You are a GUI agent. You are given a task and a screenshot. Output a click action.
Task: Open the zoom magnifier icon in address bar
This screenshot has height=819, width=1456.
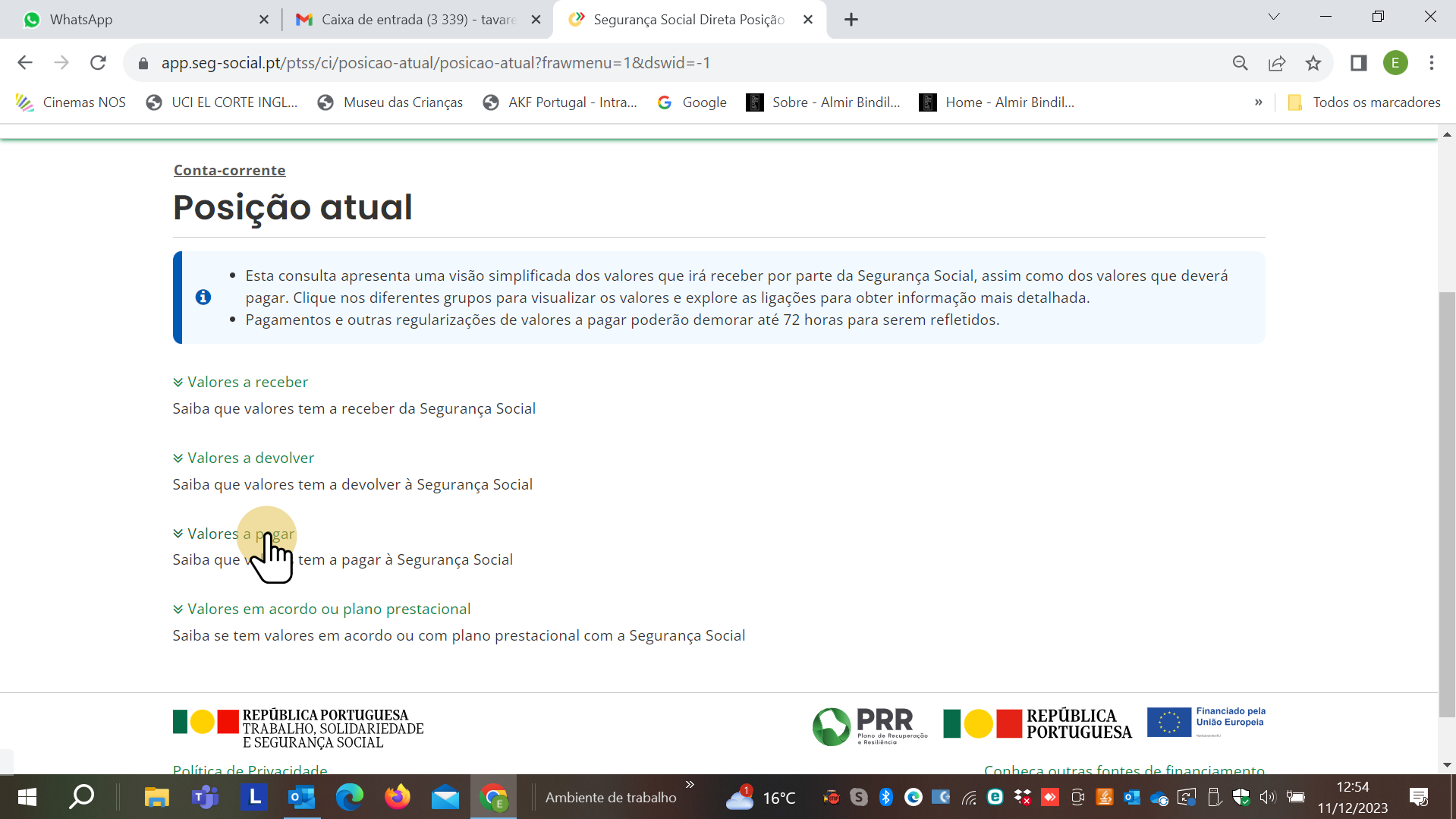(1240, 63)
